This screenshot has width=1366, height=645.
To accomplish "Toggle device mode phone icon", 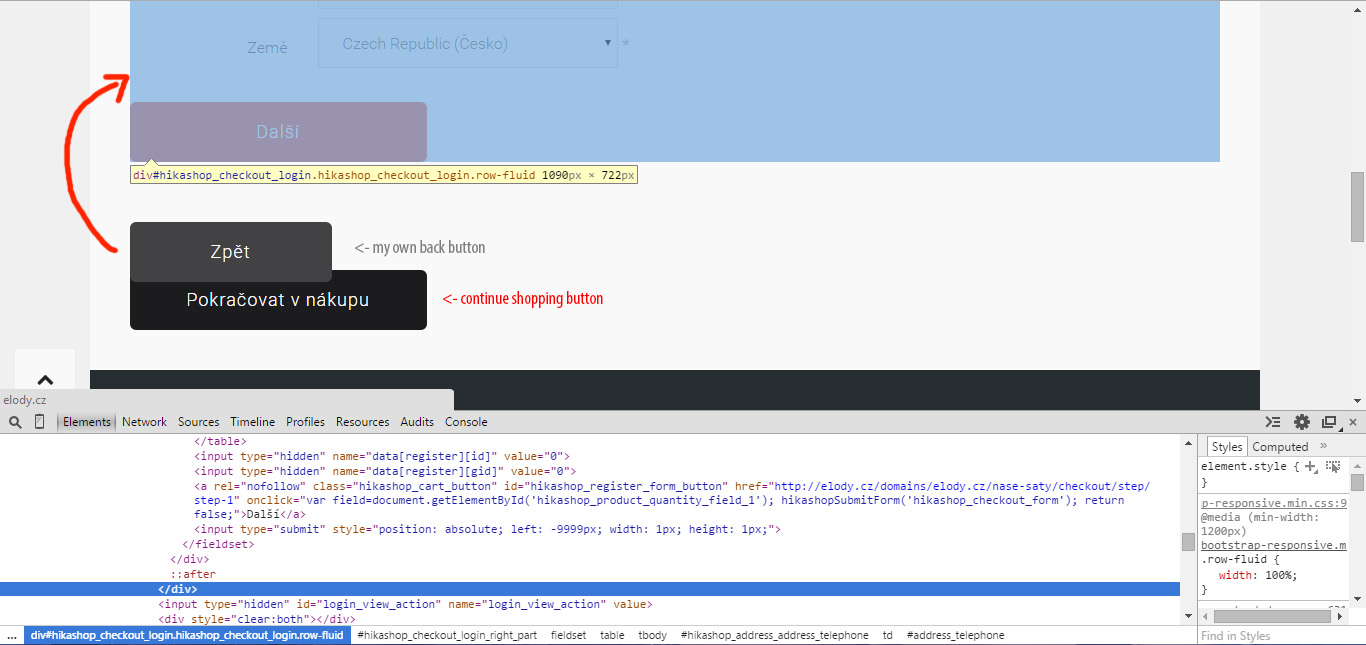I will tap(39, 422).
